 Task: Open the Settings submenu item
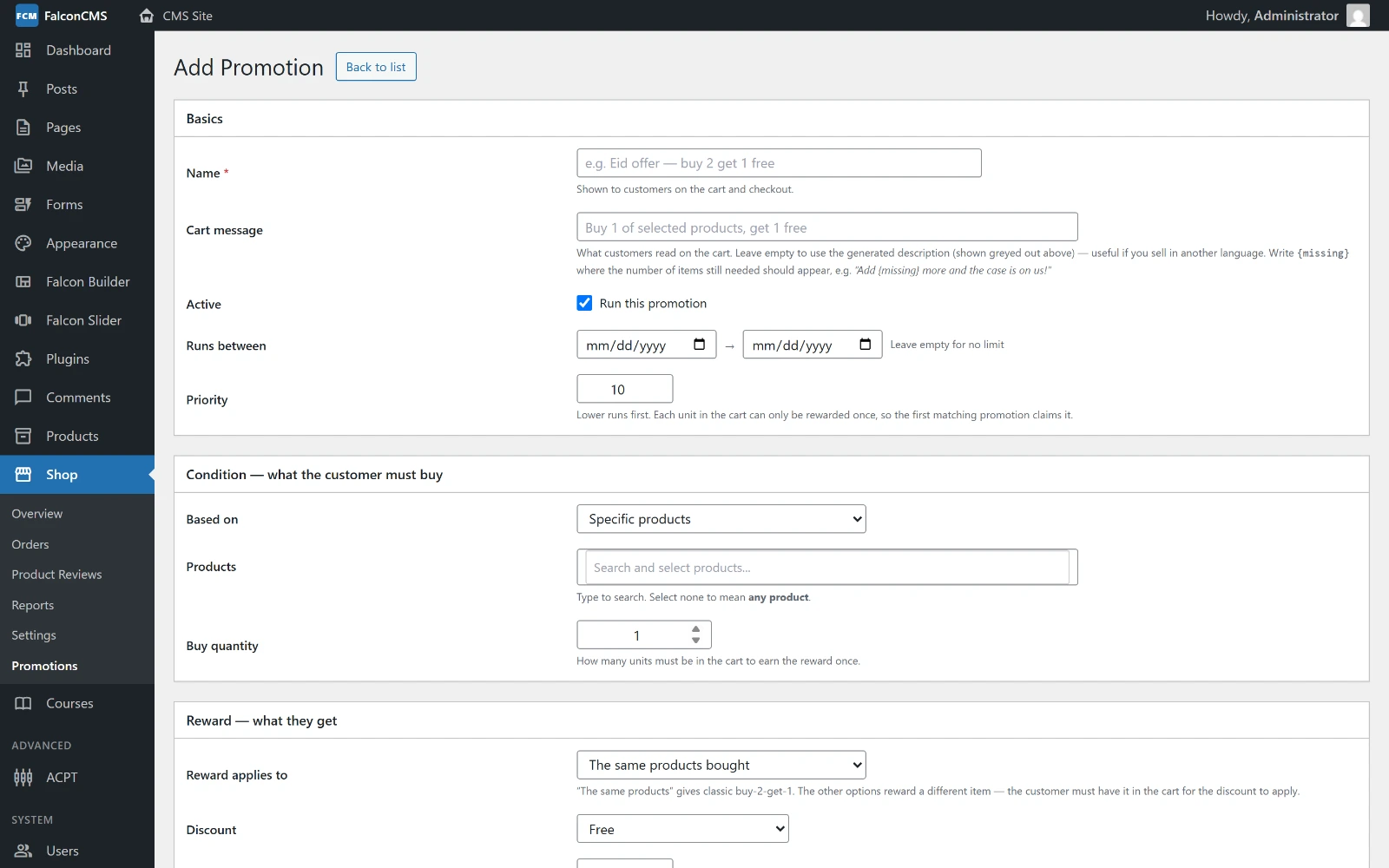(34, 635)
